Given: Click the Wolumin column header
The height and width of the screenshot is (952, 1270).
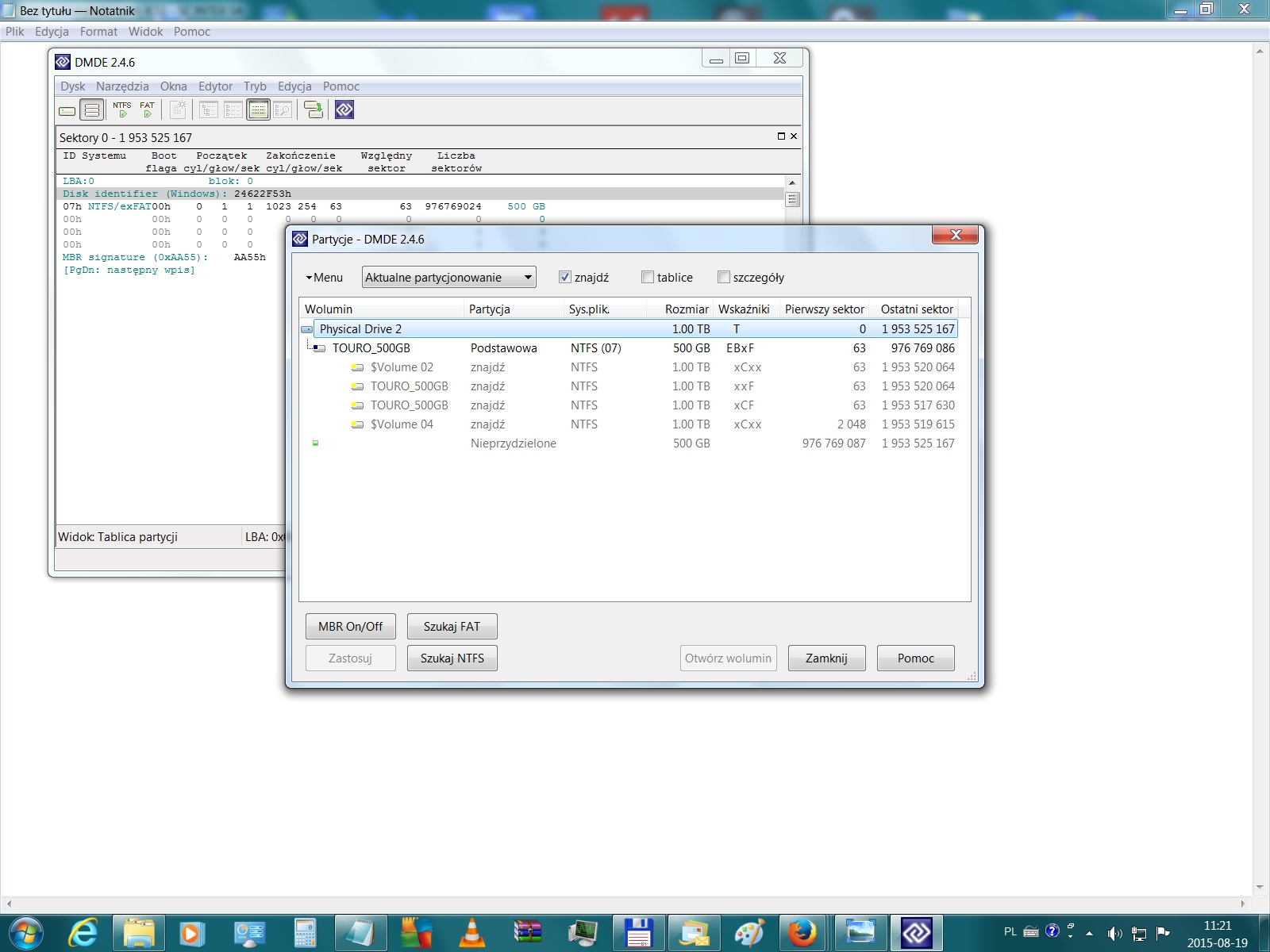Looking at the screenshot, I should [x=382, y=309].
